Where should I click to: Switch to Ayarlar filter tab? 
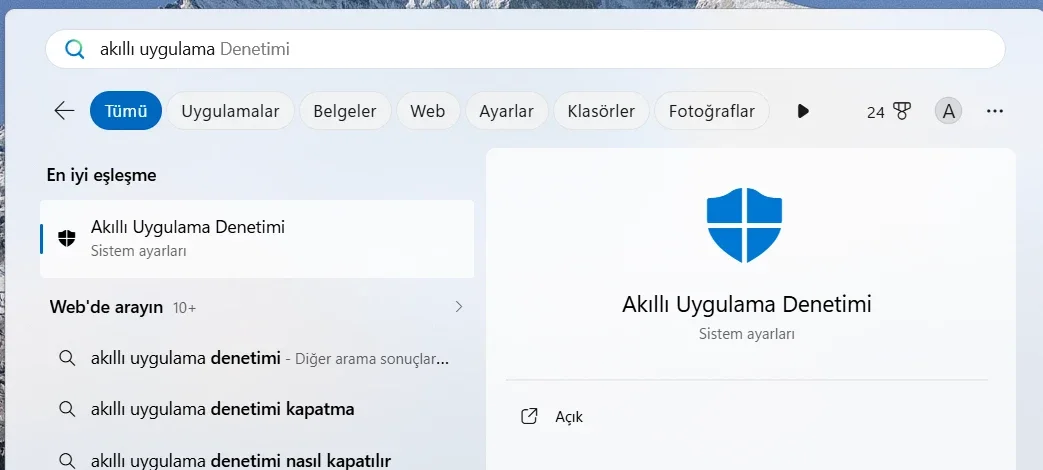click(506, 111)
